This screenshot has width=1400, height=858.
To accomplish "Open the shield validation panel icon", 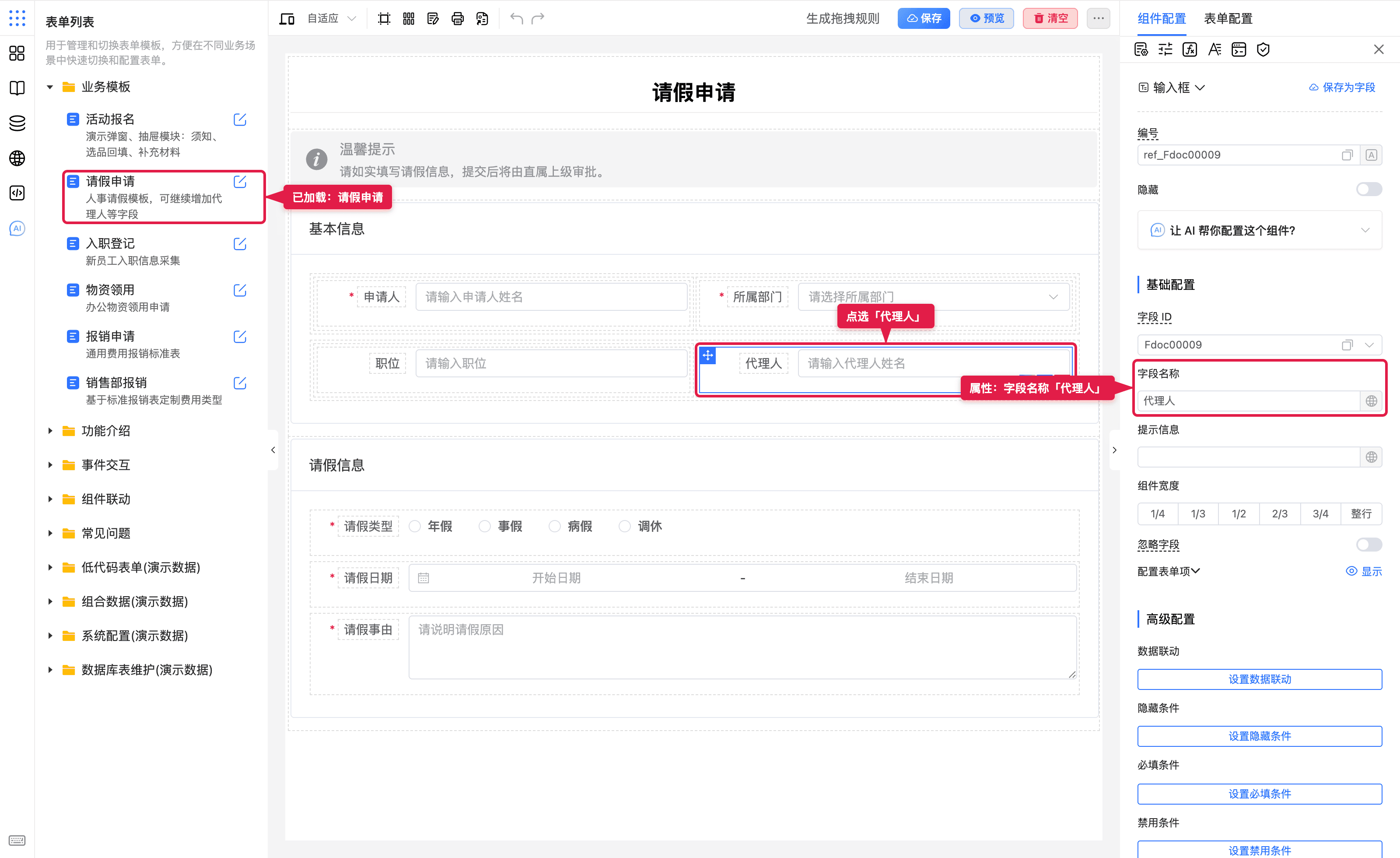I will [x=1263, y=49].
